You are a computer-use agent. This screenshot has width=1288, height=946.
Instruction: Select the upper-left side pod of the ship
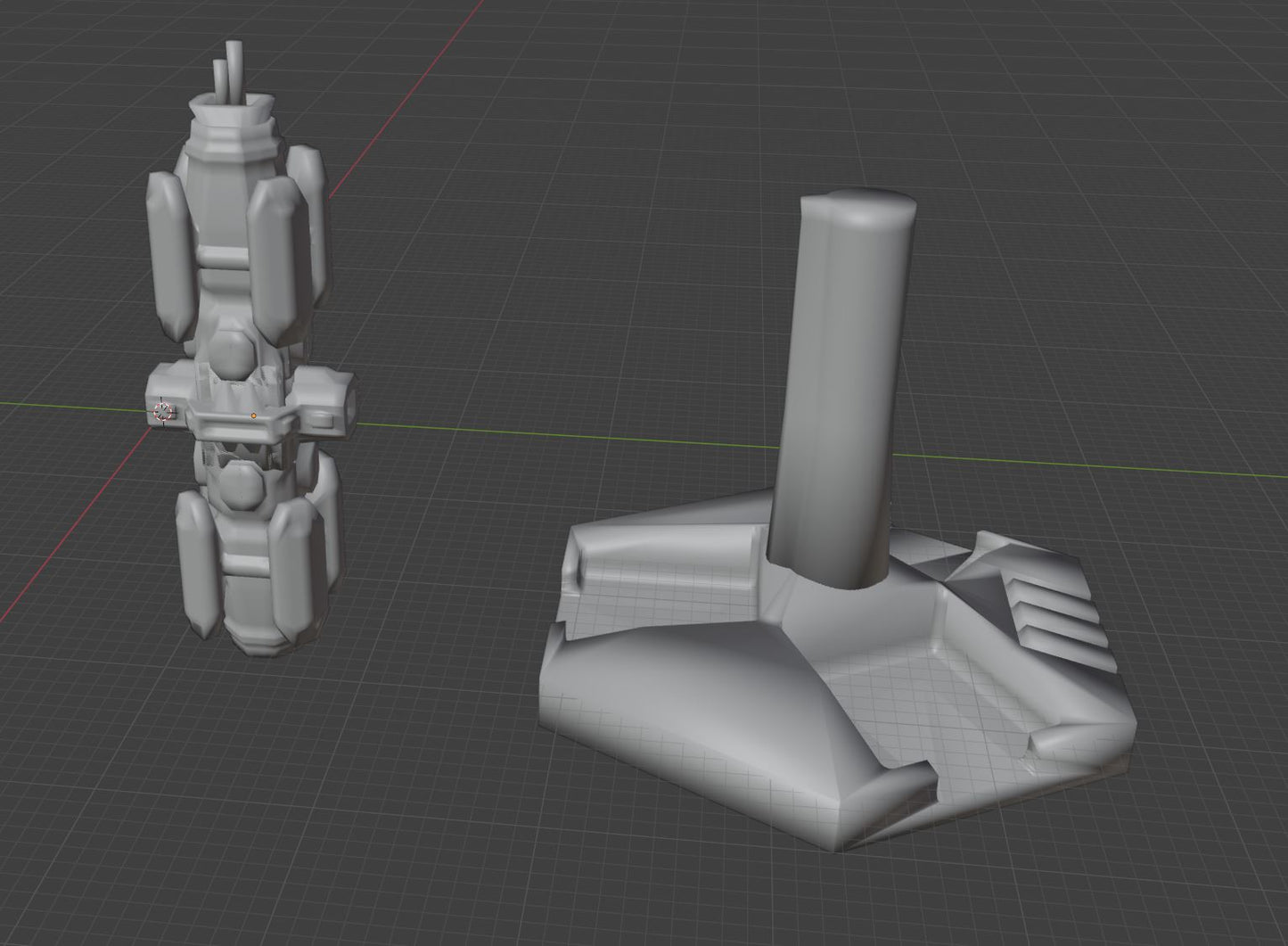pos(166,250)
